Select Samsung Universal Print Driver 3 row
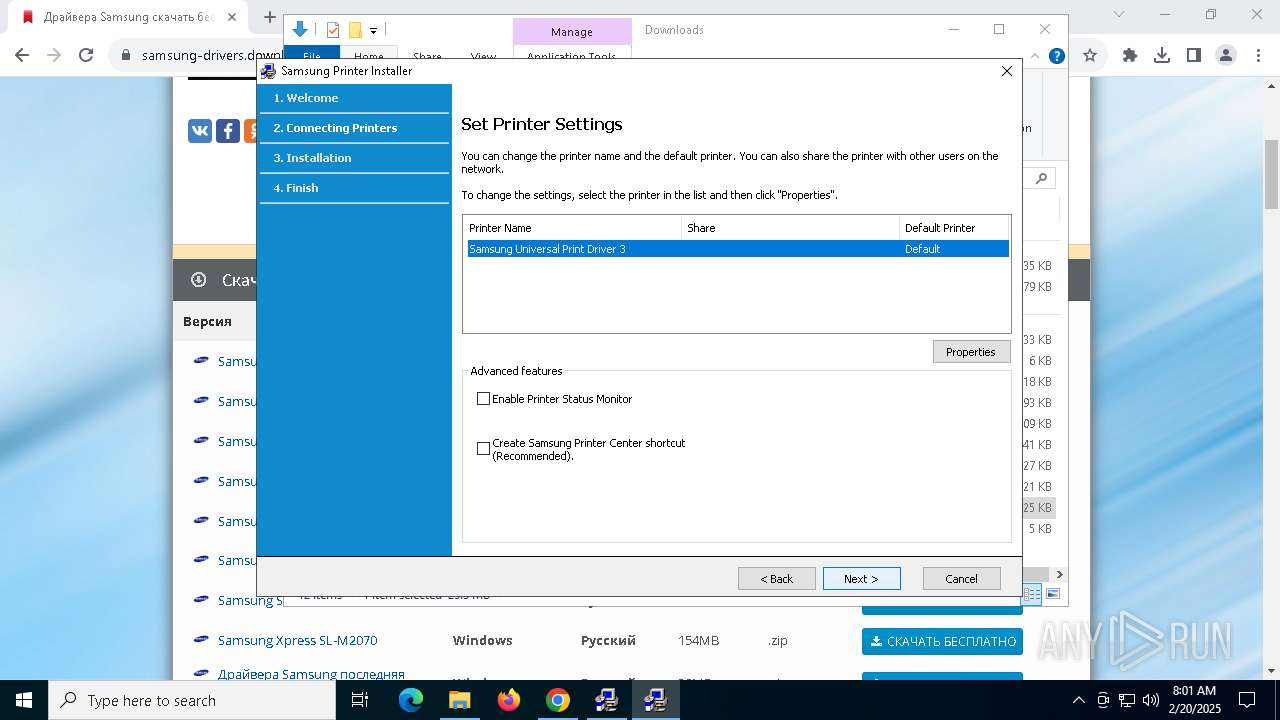This screenshot has width=1280, height=720. pos(738,249)
